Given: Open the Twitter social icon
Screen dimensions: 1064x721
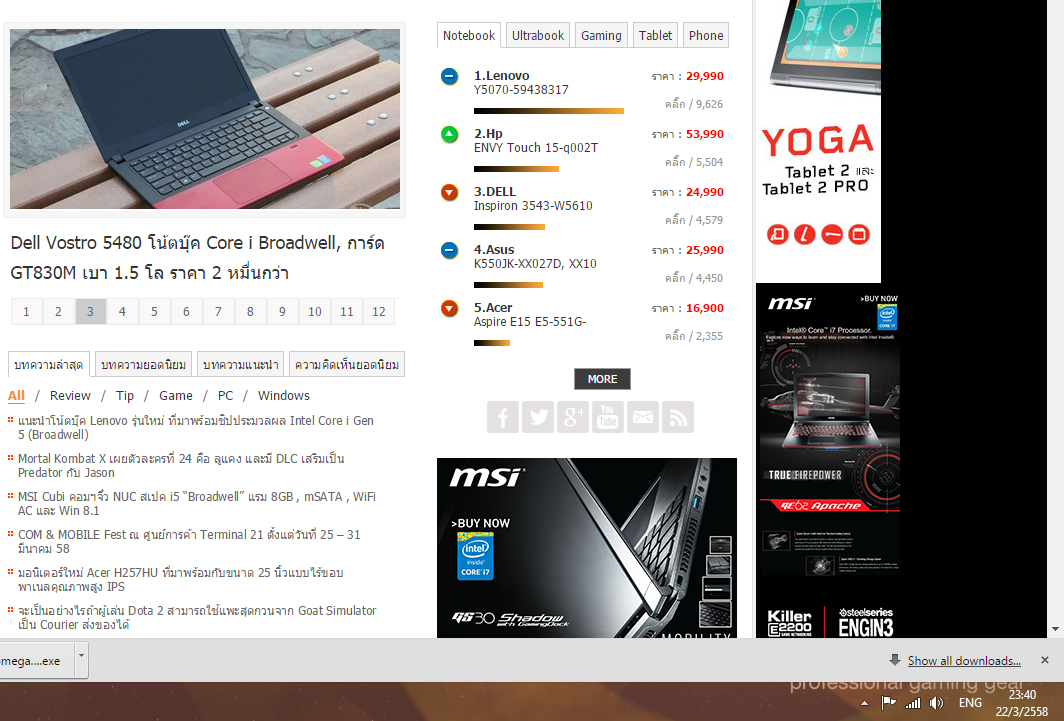Looking at the screenshot, I should (538, 416).
